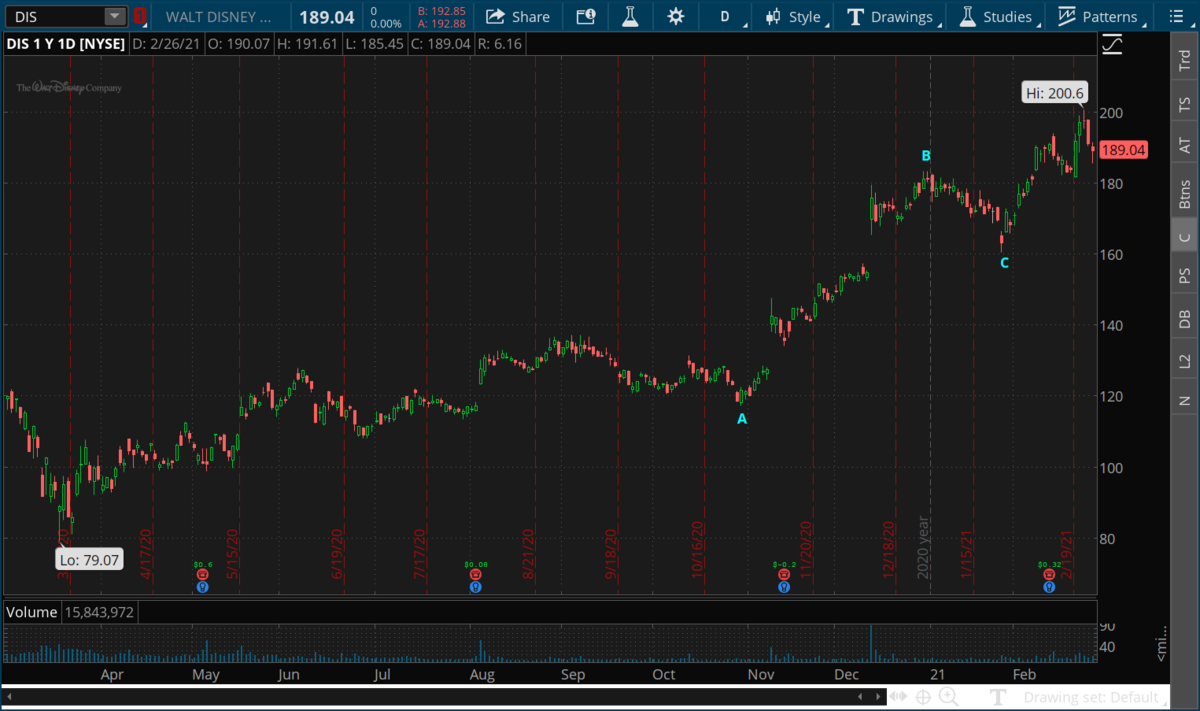Click the DIS symbol entry field
Image resolution: width=1200 pixels, height=711 pixels.
(56, 16)
